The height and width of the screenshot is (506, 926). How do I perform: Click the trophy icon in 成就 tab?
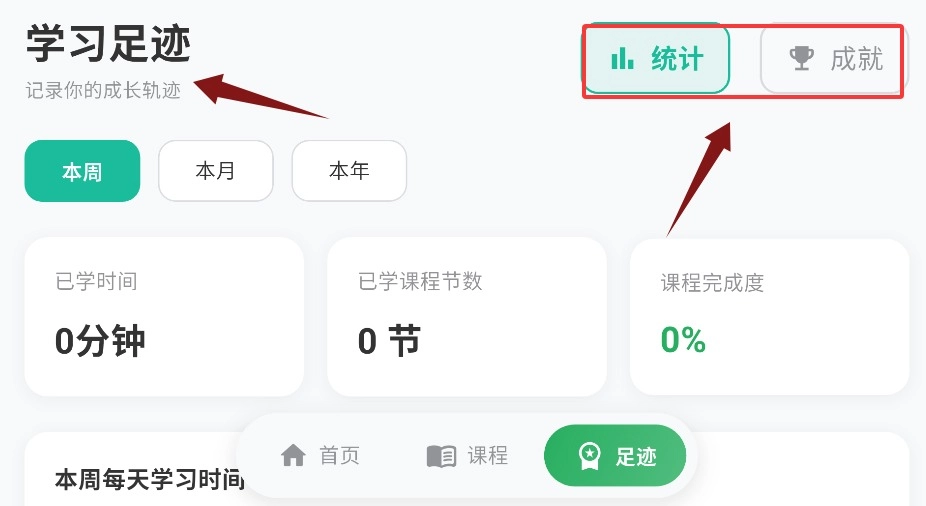pyautogui.click(x=801, y=58)
